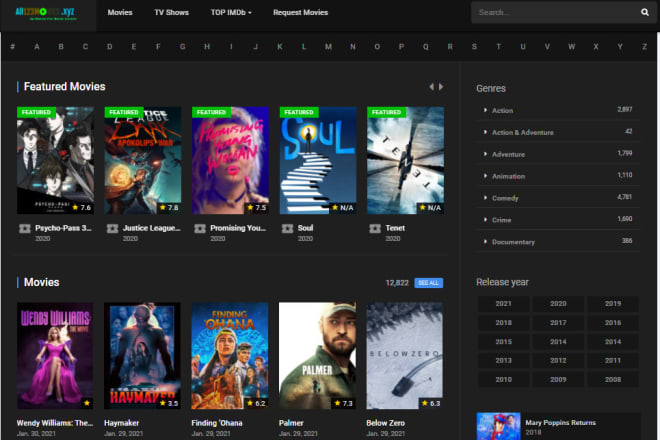Click the film icon beside Soul

[287, 228]
